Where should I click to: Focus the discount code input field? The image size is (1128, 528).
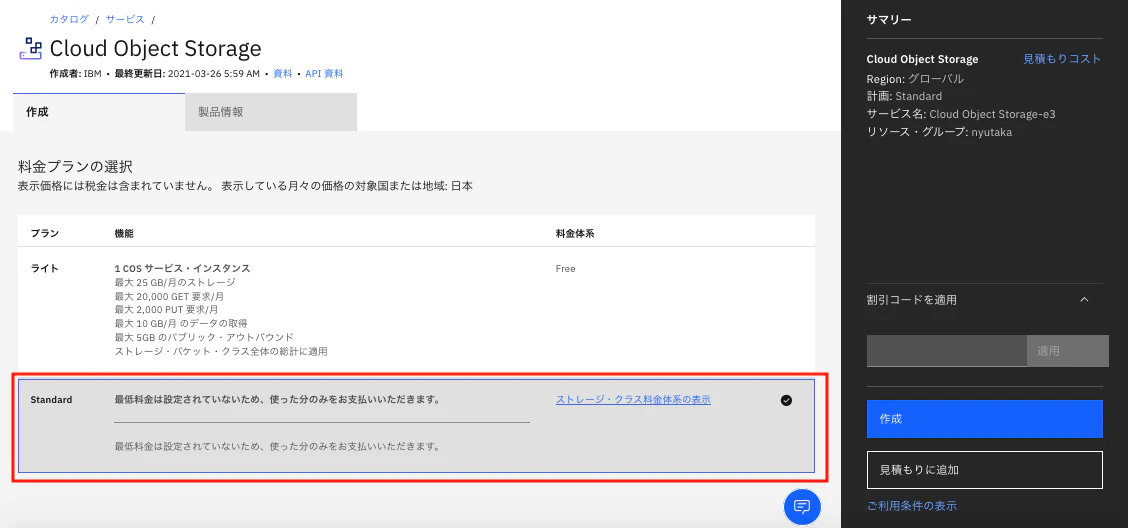pyautogui.click(x=947, y=351)
